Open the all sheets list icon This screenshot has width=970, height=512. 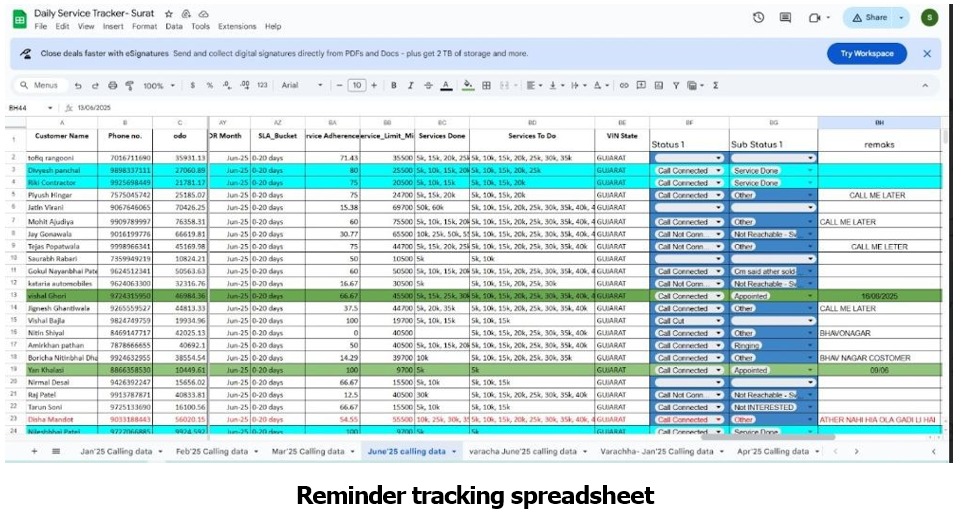[56, 452]
